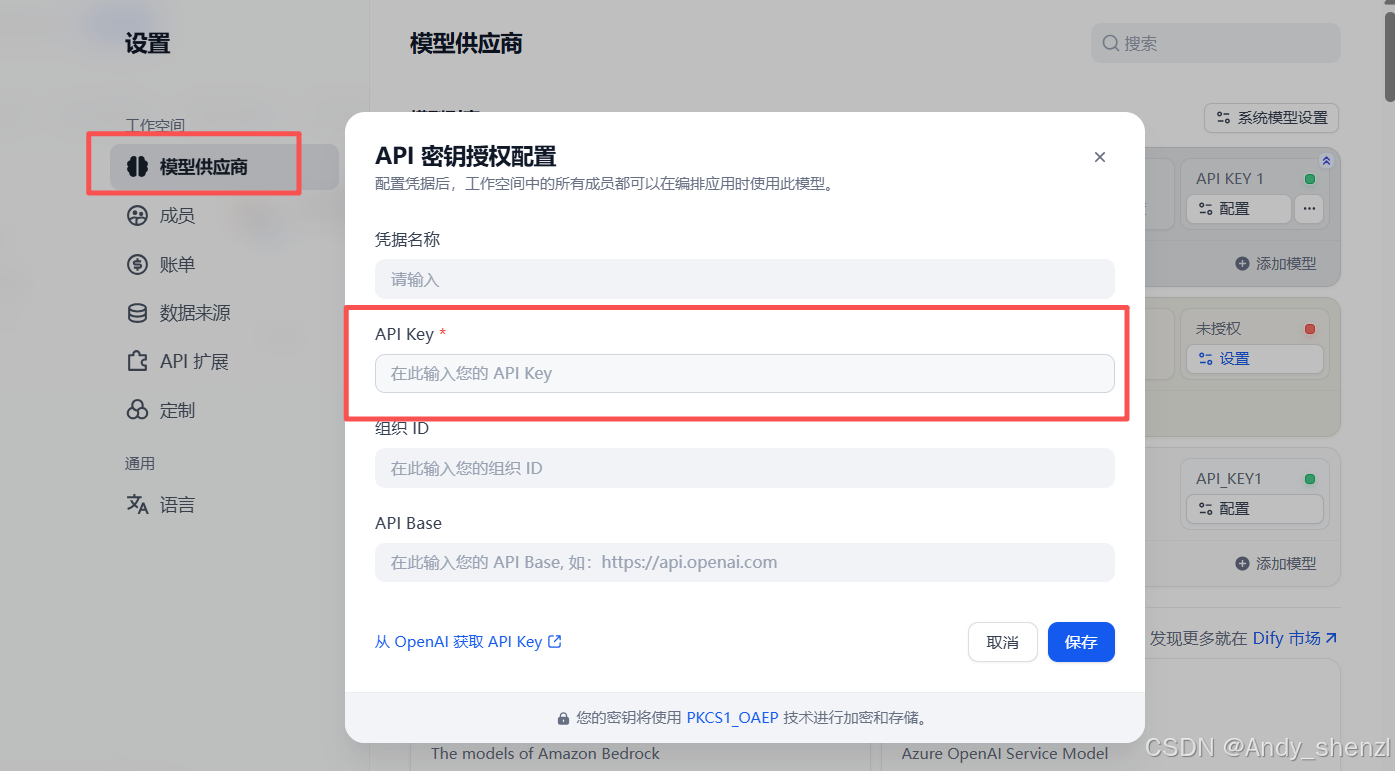The width and height of the screenshot is (1395, 771).
Task: Click the 保存 button
Action: click(x=1081, y=642)
